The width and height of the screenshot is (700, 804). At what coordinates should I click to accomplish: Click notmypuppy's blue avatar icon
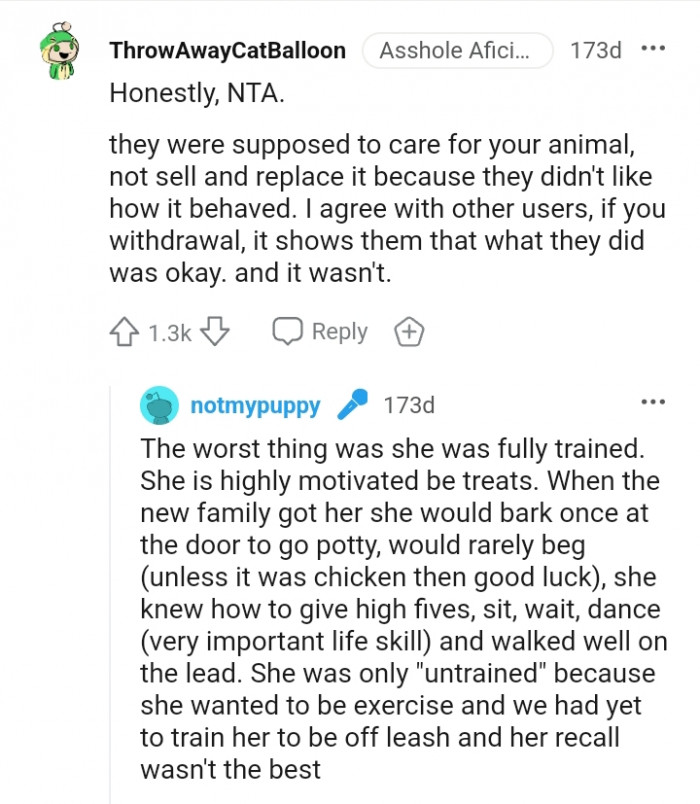pyautogui.click(x=160, y=405)
